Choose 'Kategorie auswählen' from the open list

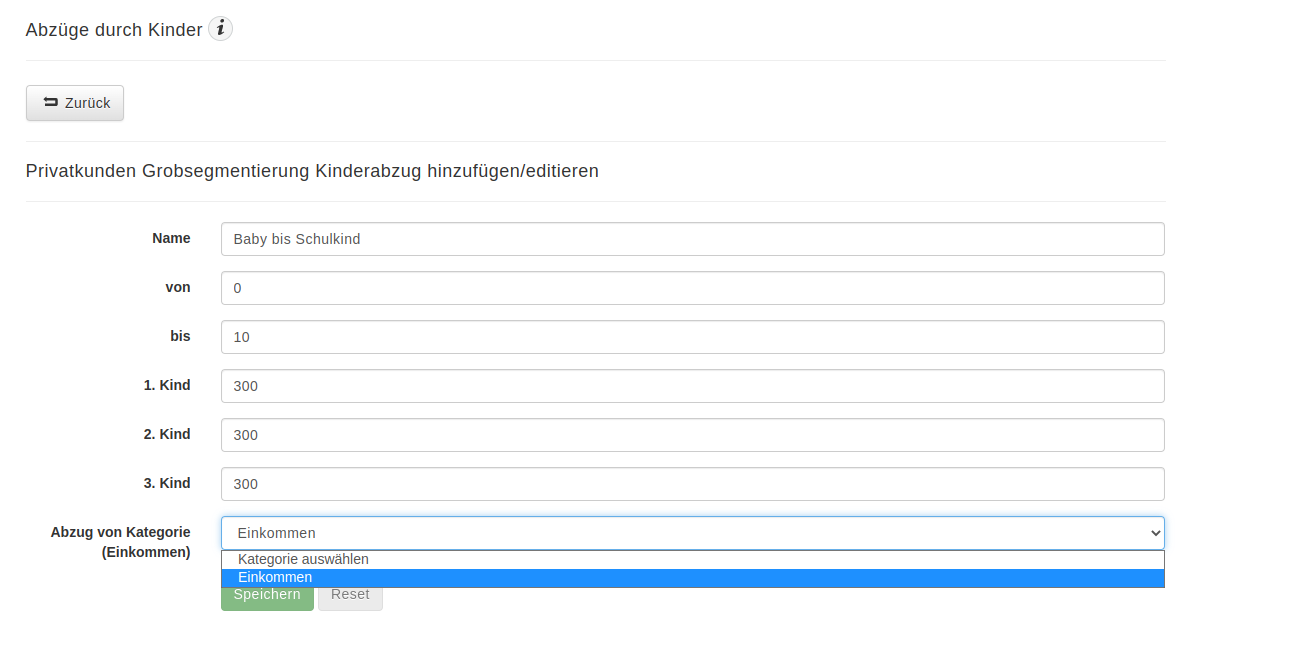click(304, 559)
